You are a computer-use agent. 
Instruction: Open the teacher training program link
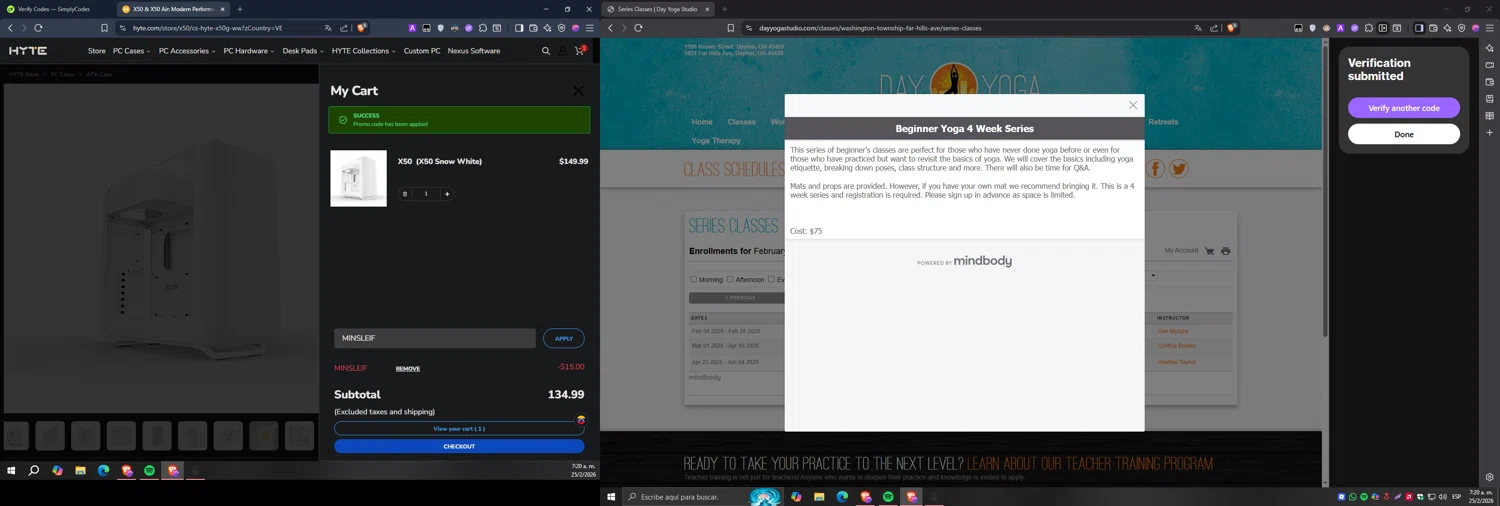(1090, 464)
